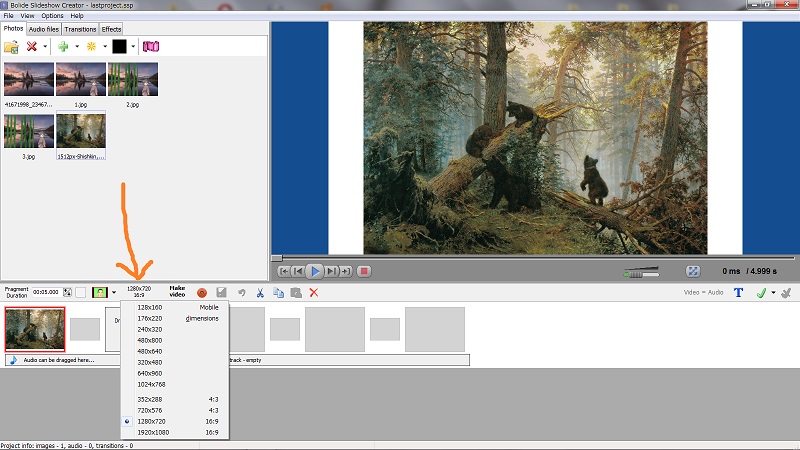Switch to the Effects tab

[x=111, y=30]
